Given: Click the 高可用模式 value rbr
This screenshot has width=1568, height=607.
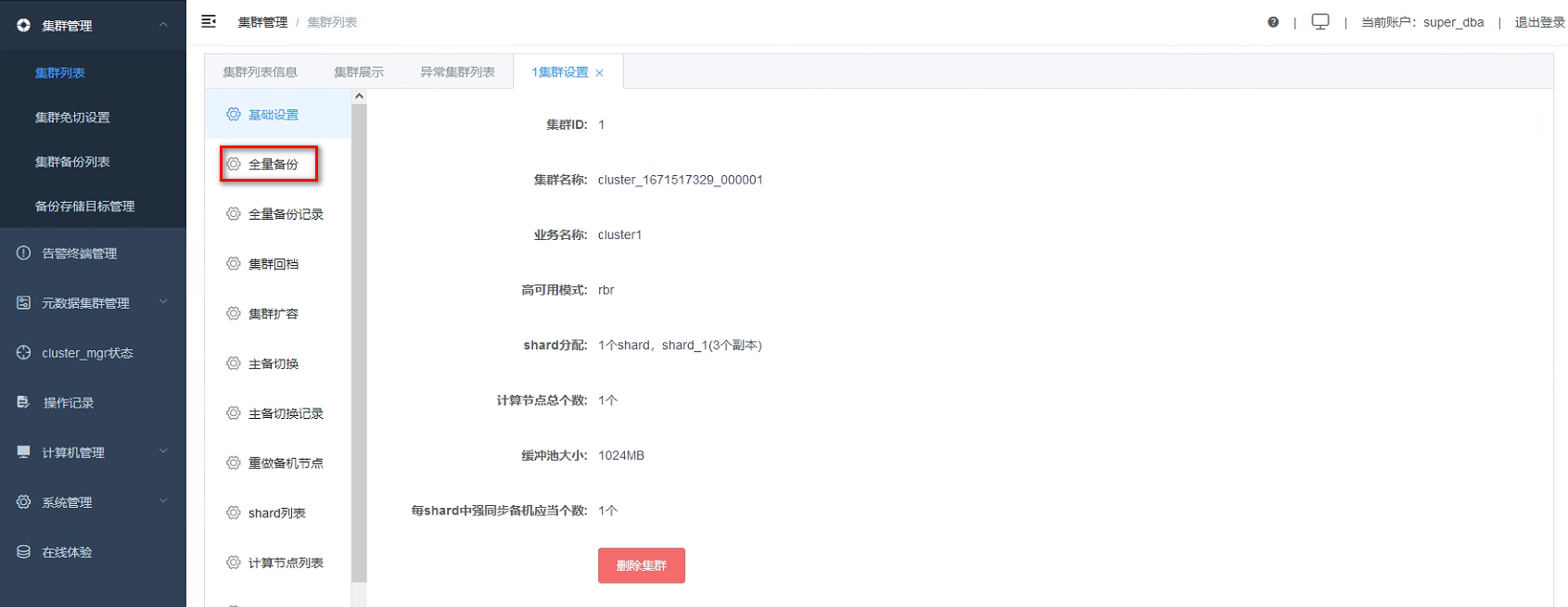Looking at the screenshot, I should 606,290.
